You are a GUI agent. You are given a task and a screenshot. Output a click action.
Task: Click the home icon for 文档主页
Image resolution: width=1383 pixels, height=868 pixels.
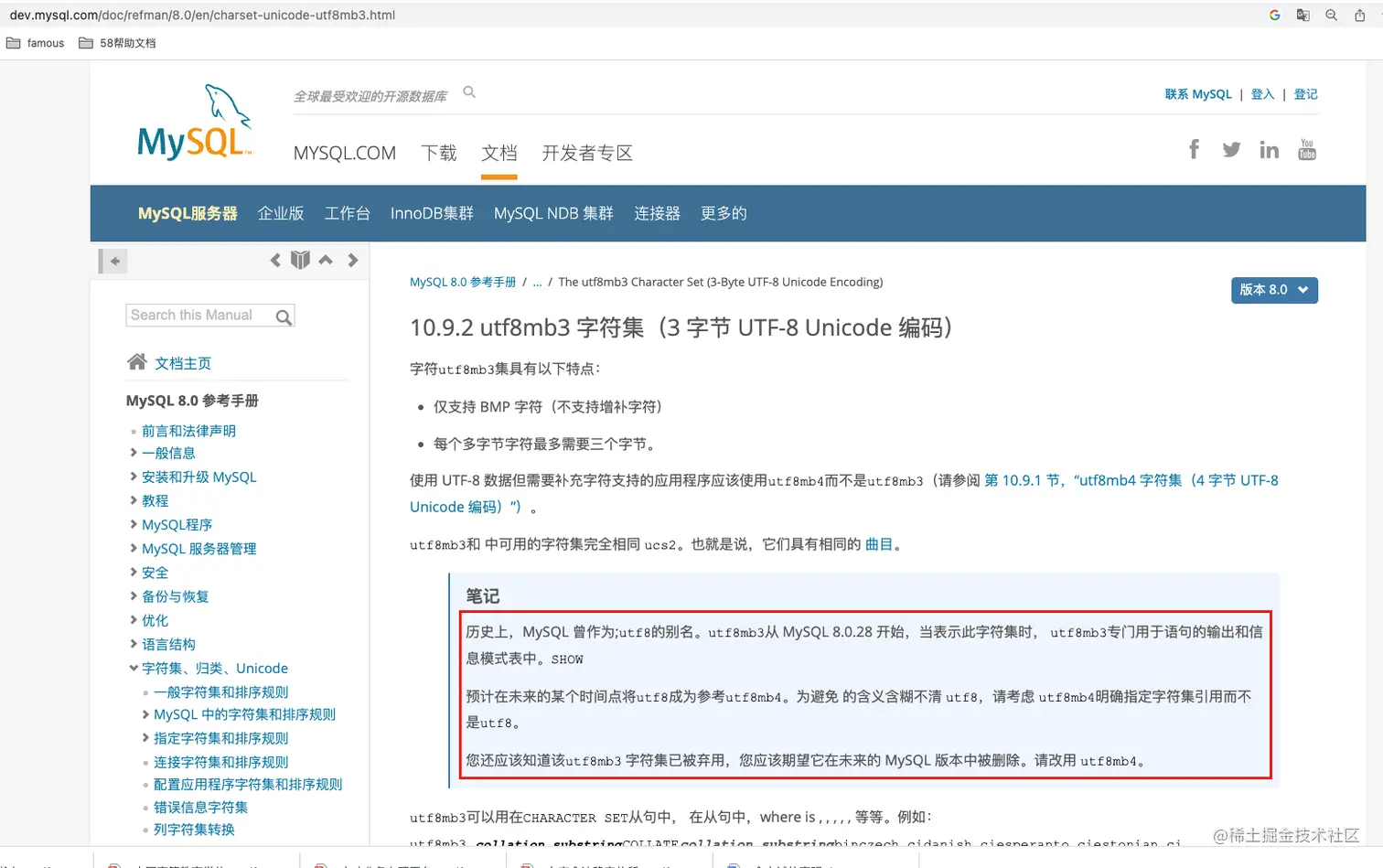pyautogui.click(x=137, y=361)
